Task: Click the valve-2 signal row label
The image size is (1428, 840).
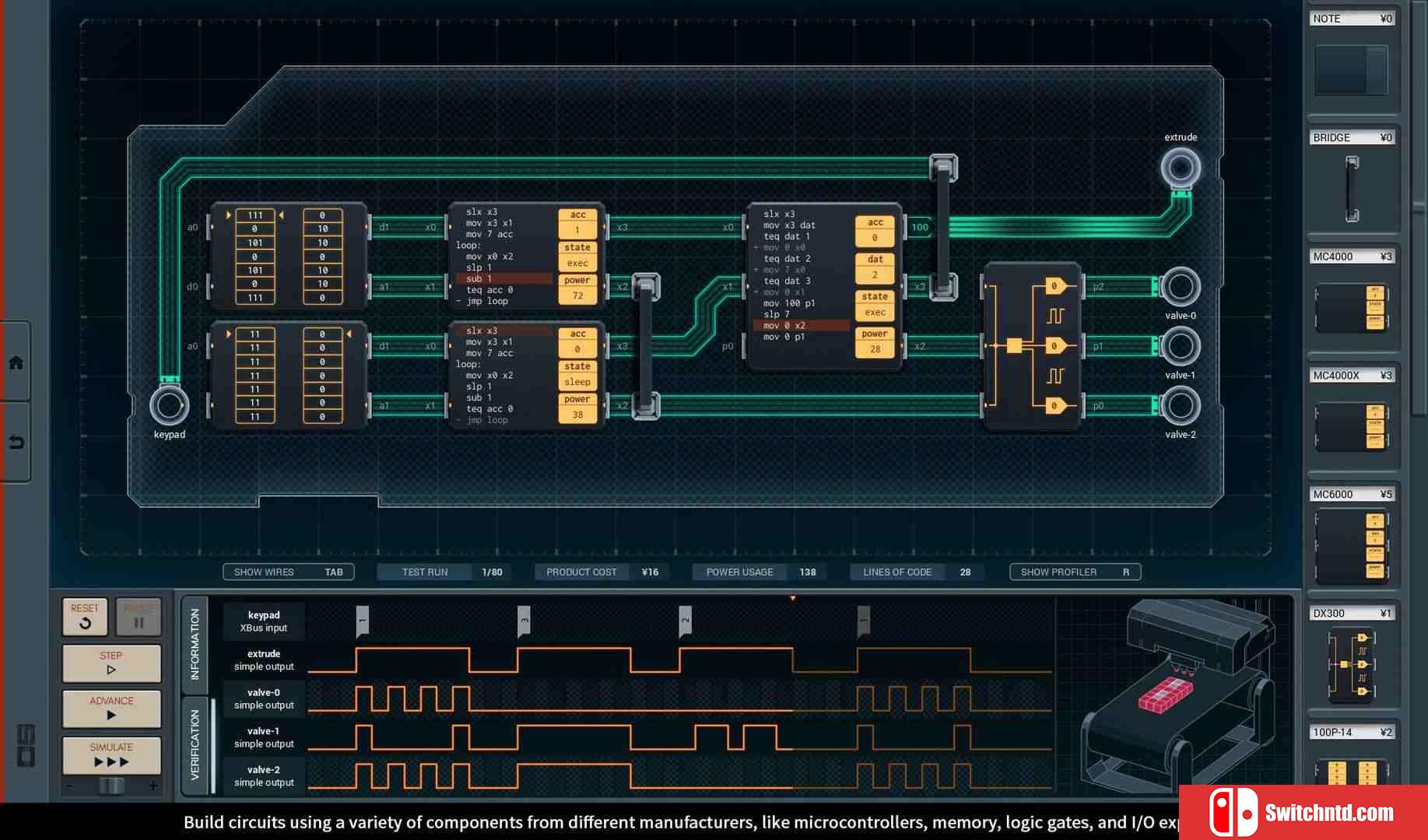Action: 264,775
